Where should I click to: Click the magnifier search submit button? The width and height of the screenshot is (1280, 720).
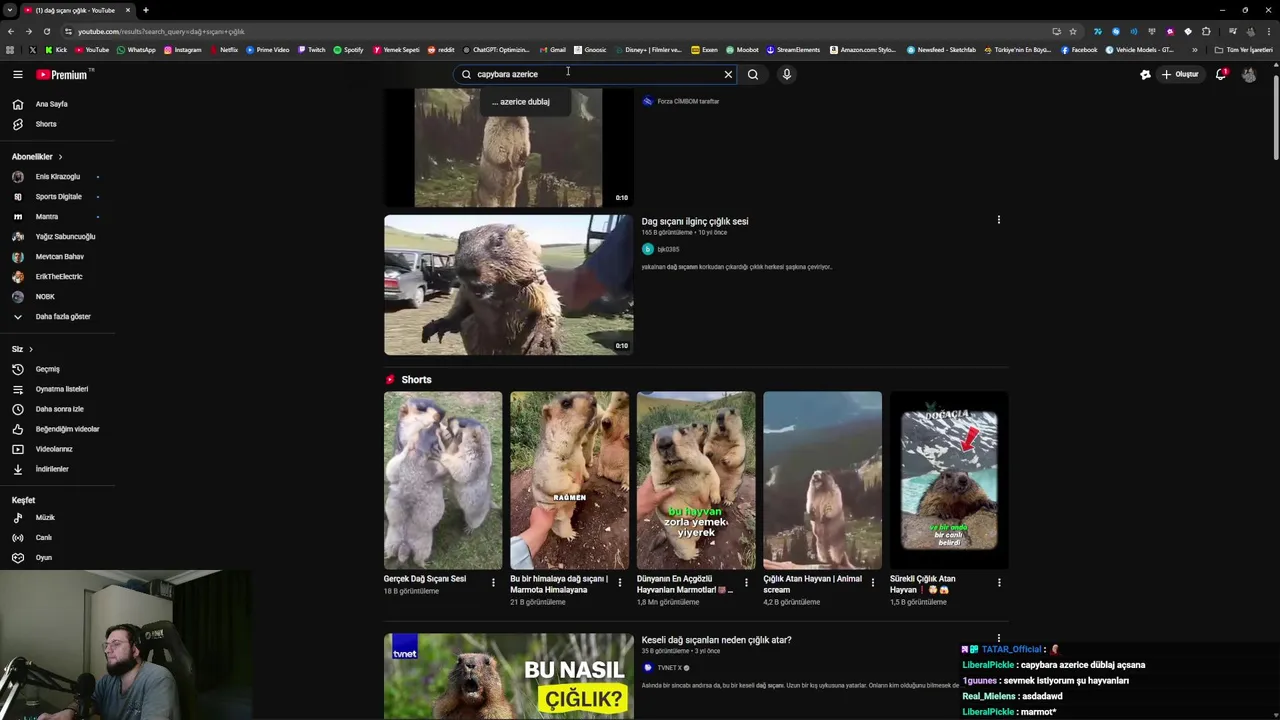753,74
